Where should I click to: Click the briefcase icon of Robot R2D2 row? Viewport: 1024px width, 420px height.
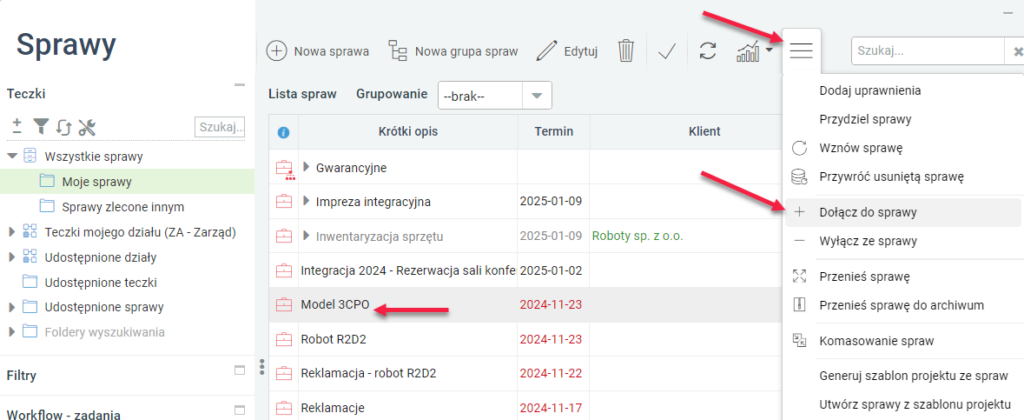pyautogui.click(x=283, y=340)
